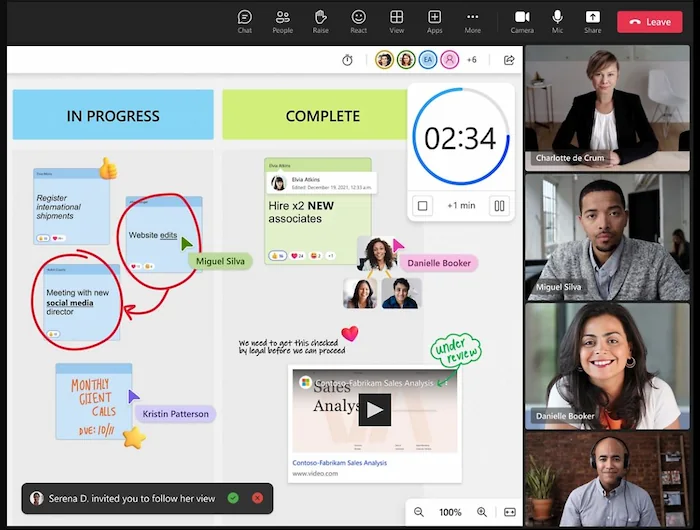Image resolution: width=700 pixels, height=530 pixels.
Task: Click the 100% zoom level
Action: pyautogui.click(x=450, y=512)
